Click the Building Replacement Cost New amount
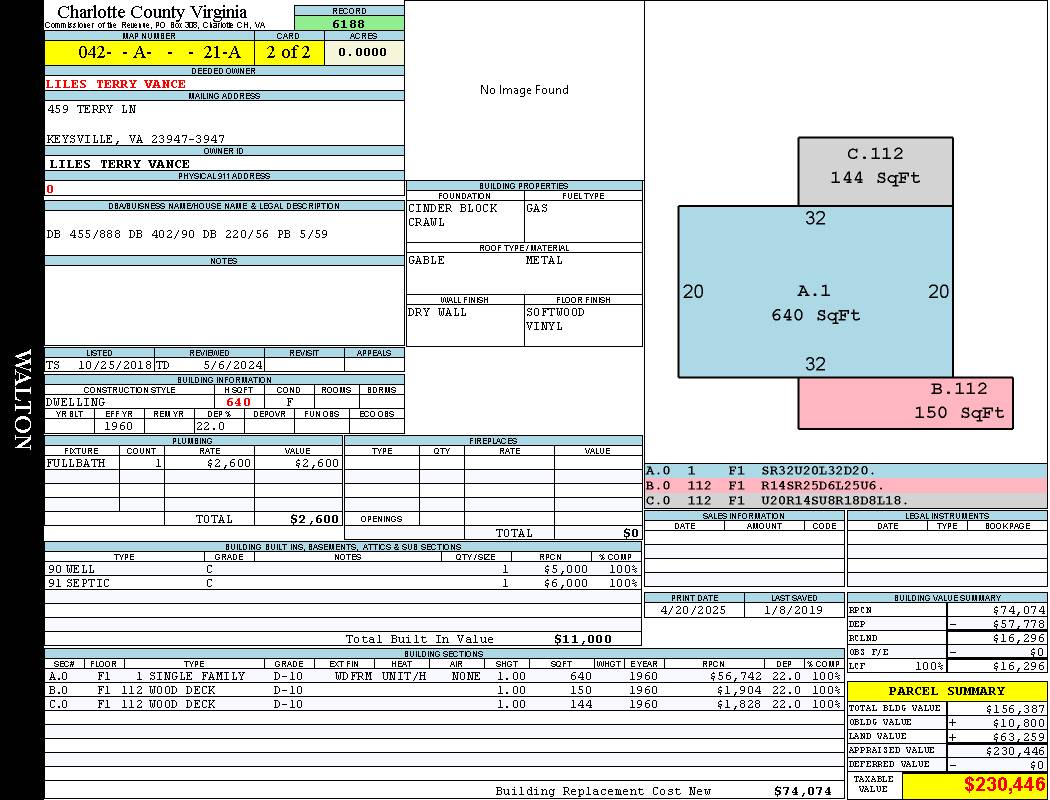This screenshot has width=1050, height=800. tap(802, 791)
